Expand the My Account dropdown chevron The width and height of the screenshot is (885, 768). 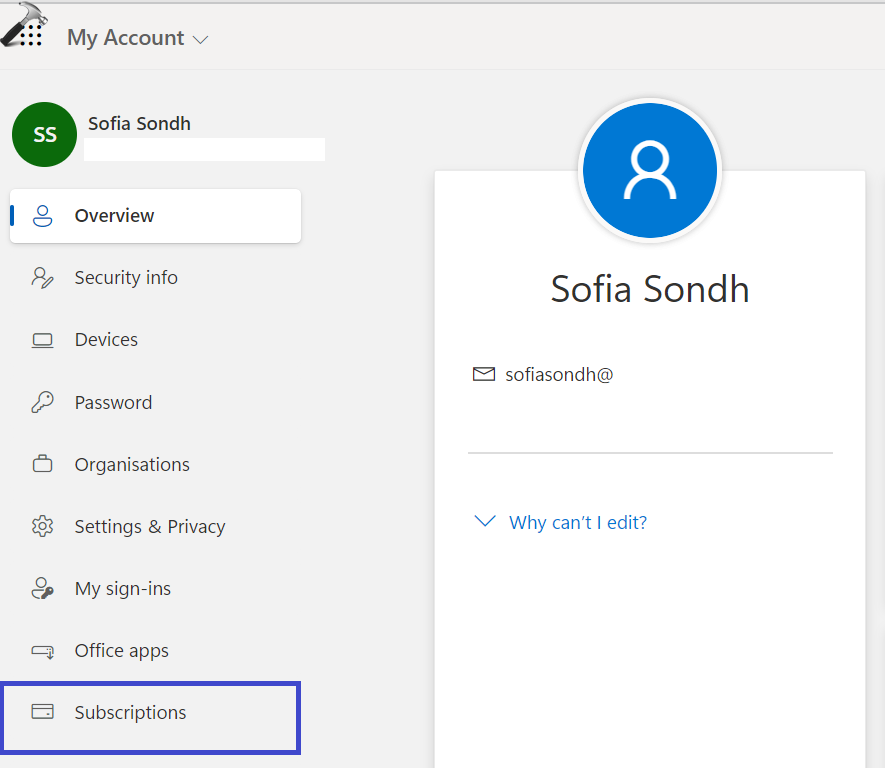pos(200,40)
